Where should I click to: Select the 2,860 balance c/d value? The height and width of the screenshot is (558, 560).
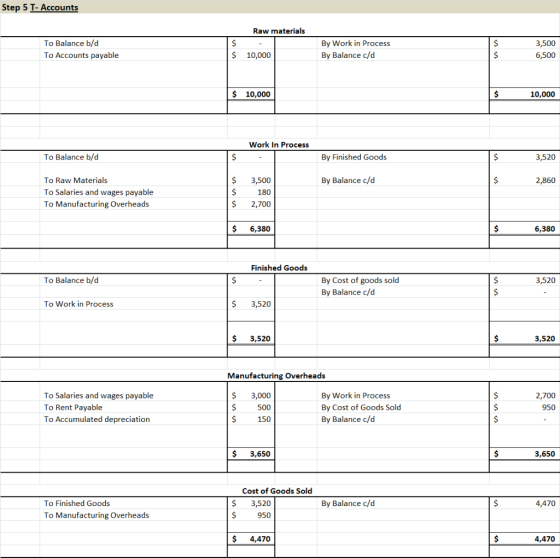pyautogui.click(x=545, y=180)
